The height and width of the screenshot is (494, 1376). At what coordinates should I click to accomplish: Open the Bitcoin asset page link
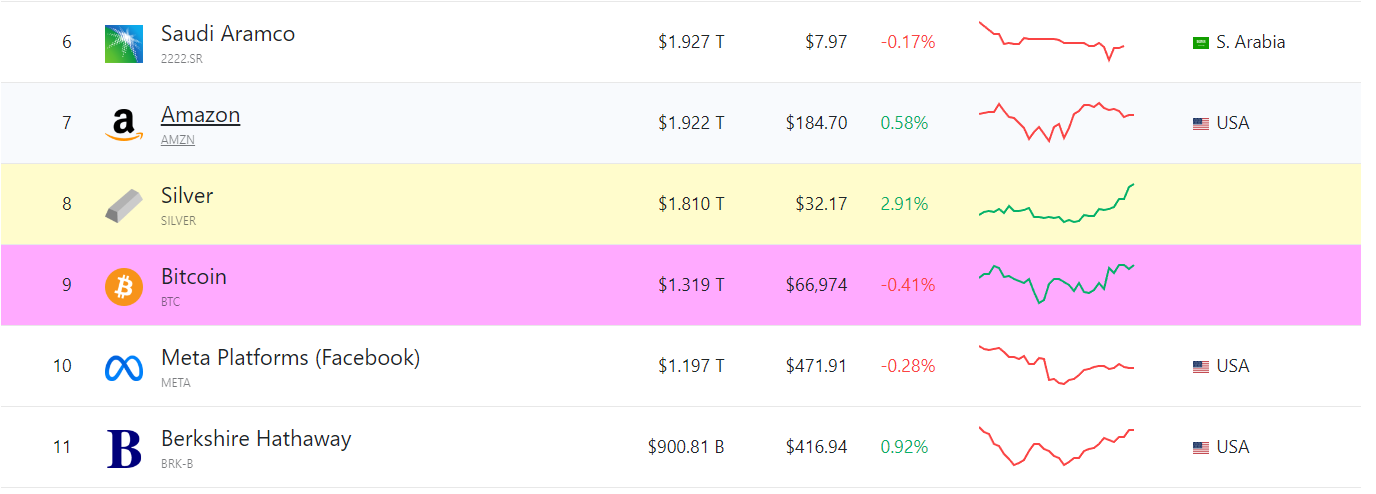pos(194,277)
